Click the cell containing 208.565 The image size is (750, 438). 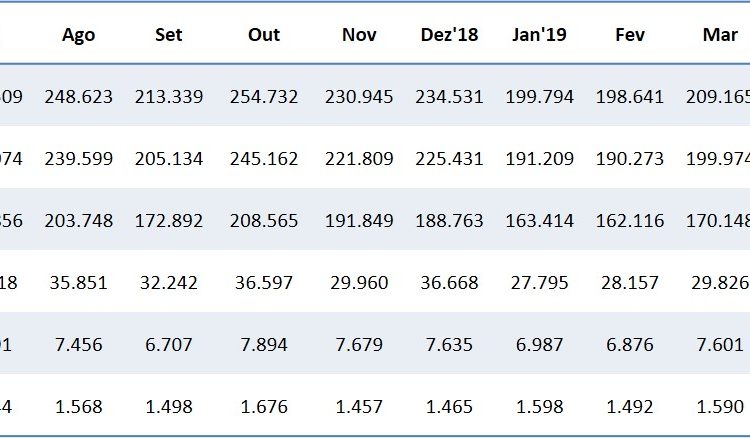point(264,220)
